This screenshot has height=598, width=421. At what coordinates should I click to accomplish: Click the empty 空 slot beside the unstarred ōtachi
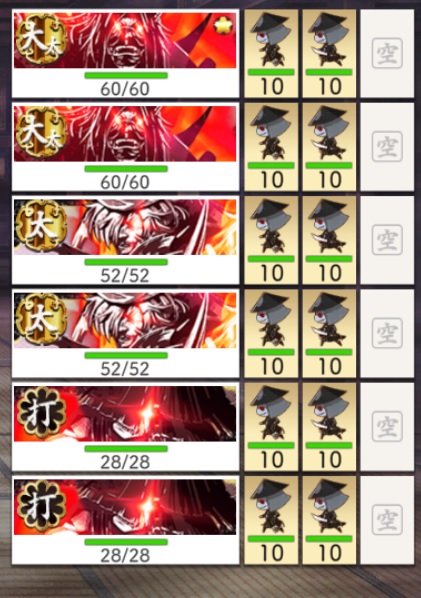pyautogui.click(x=387, y=147)
